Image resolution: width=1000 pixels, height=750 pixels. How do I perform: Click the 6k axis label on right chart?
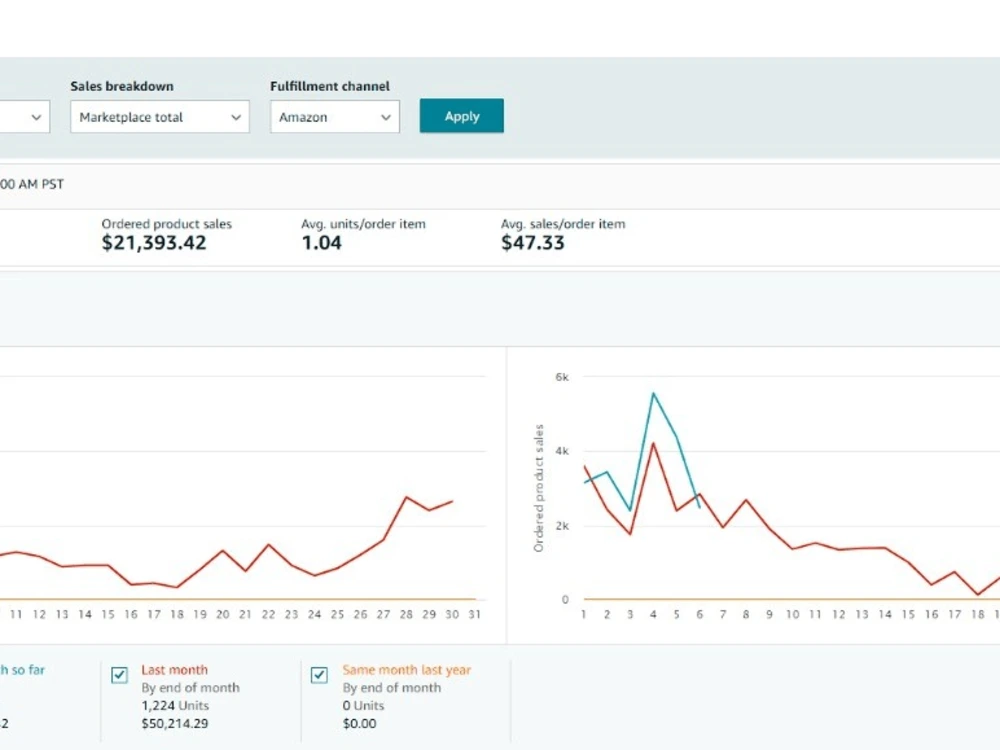[x=562, y=377]
